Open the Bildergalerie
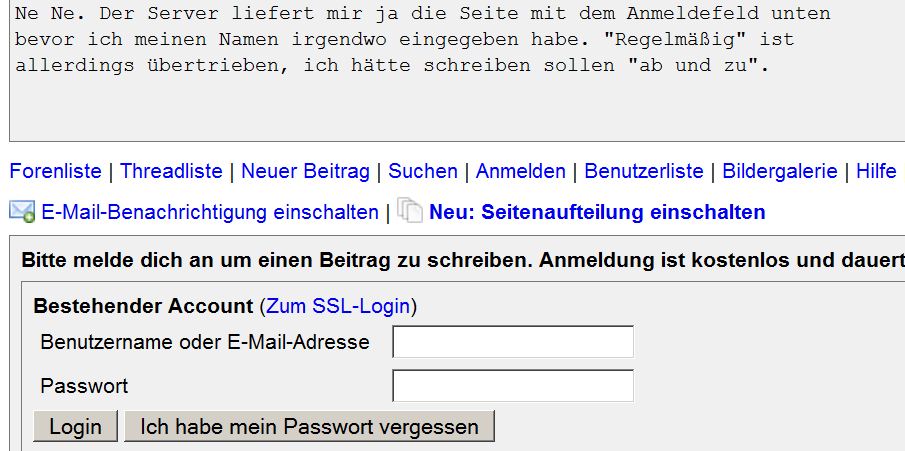905x451 pixels. point(780,171)
